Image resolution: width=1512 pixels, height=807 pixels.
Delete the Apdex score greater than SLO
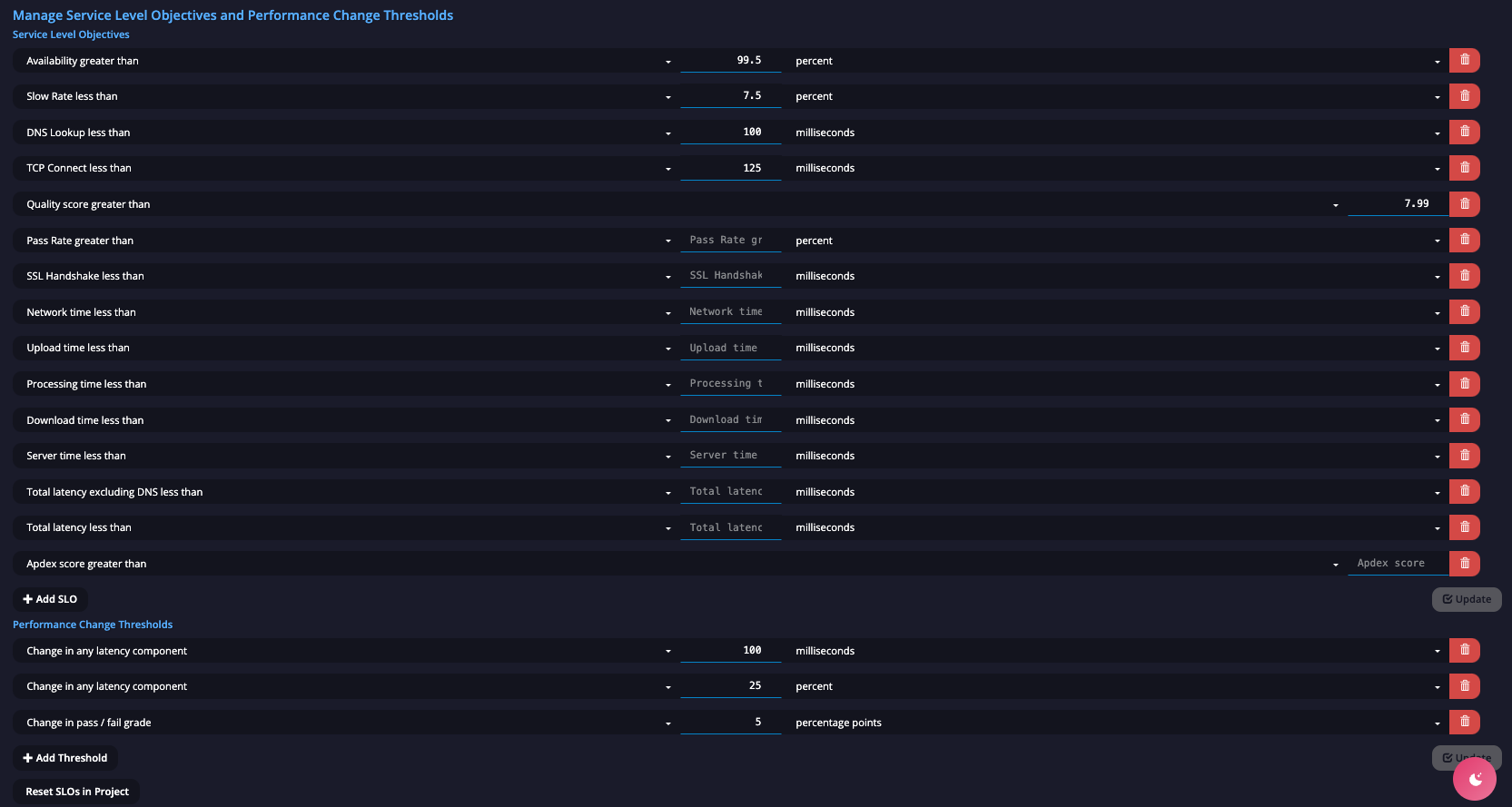pos(1464,564)
